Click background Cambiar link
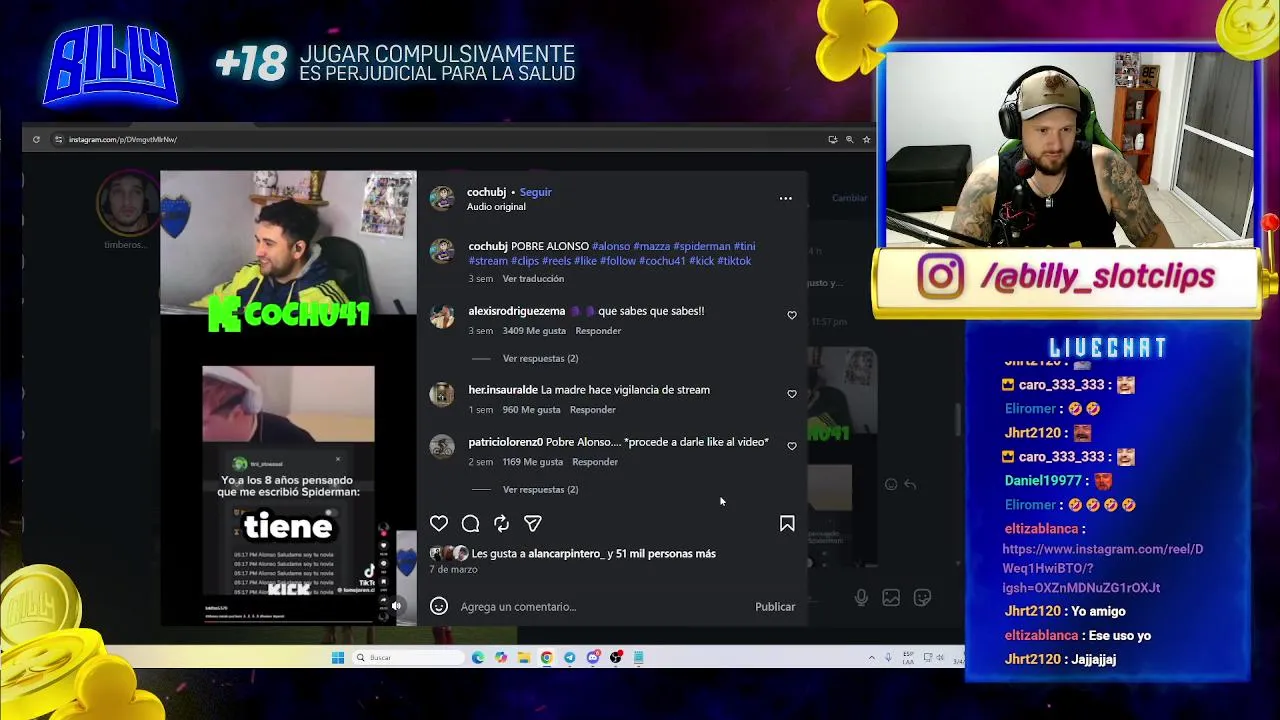Image resolution: width=1280 pixels, height=720 pixels. [849, 198]
